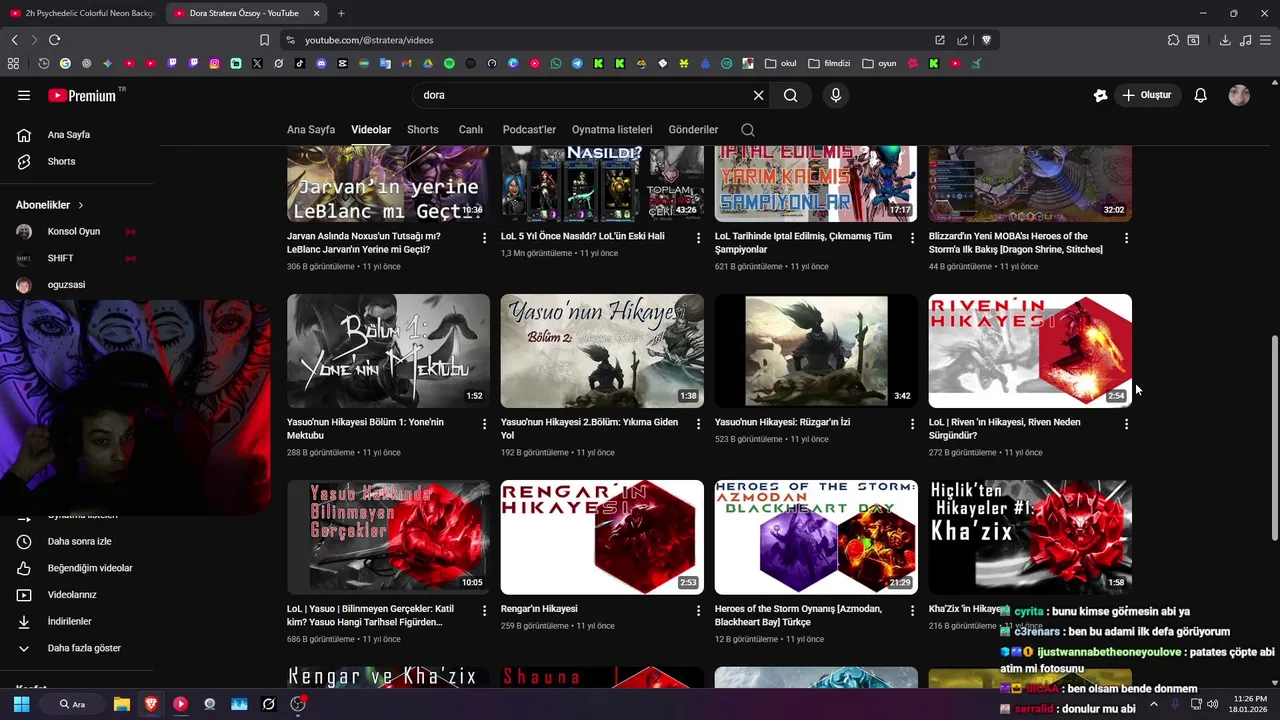Switch to channel Ana Sayfa tab
Image resolution: width=1280 pixels, height=720 pixels.
[x=311, y=130]
